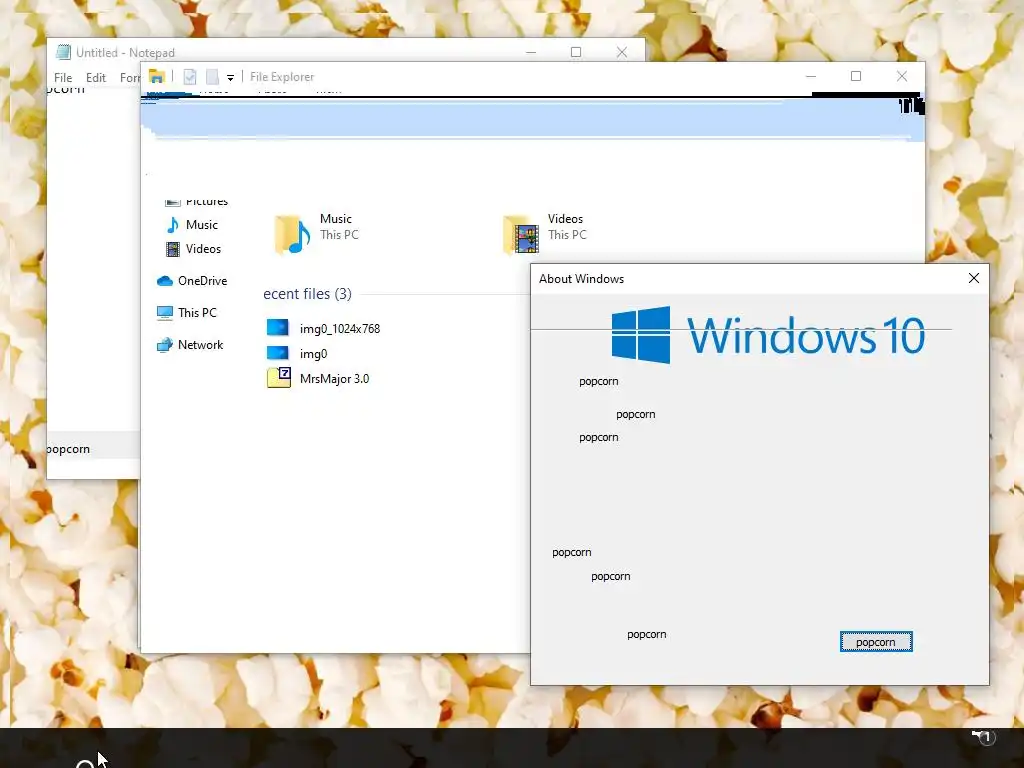Select the img0 recent file name

(x=313, y=354)
